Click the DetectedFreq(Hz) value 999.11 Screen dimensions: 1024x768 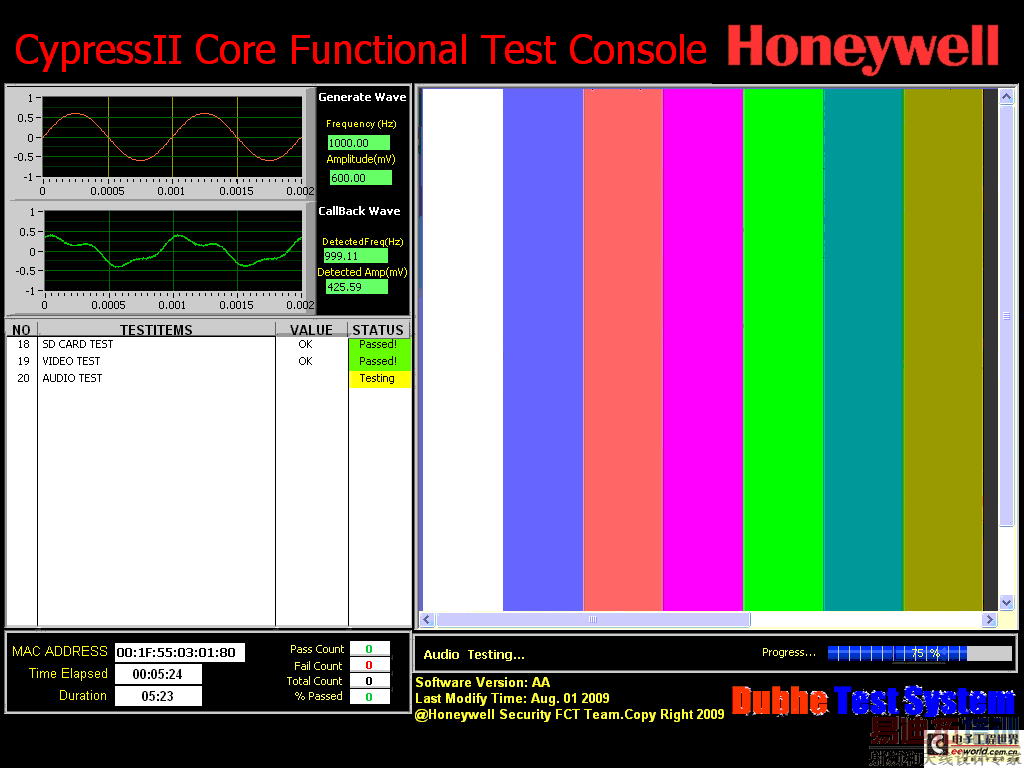(355, 256)
